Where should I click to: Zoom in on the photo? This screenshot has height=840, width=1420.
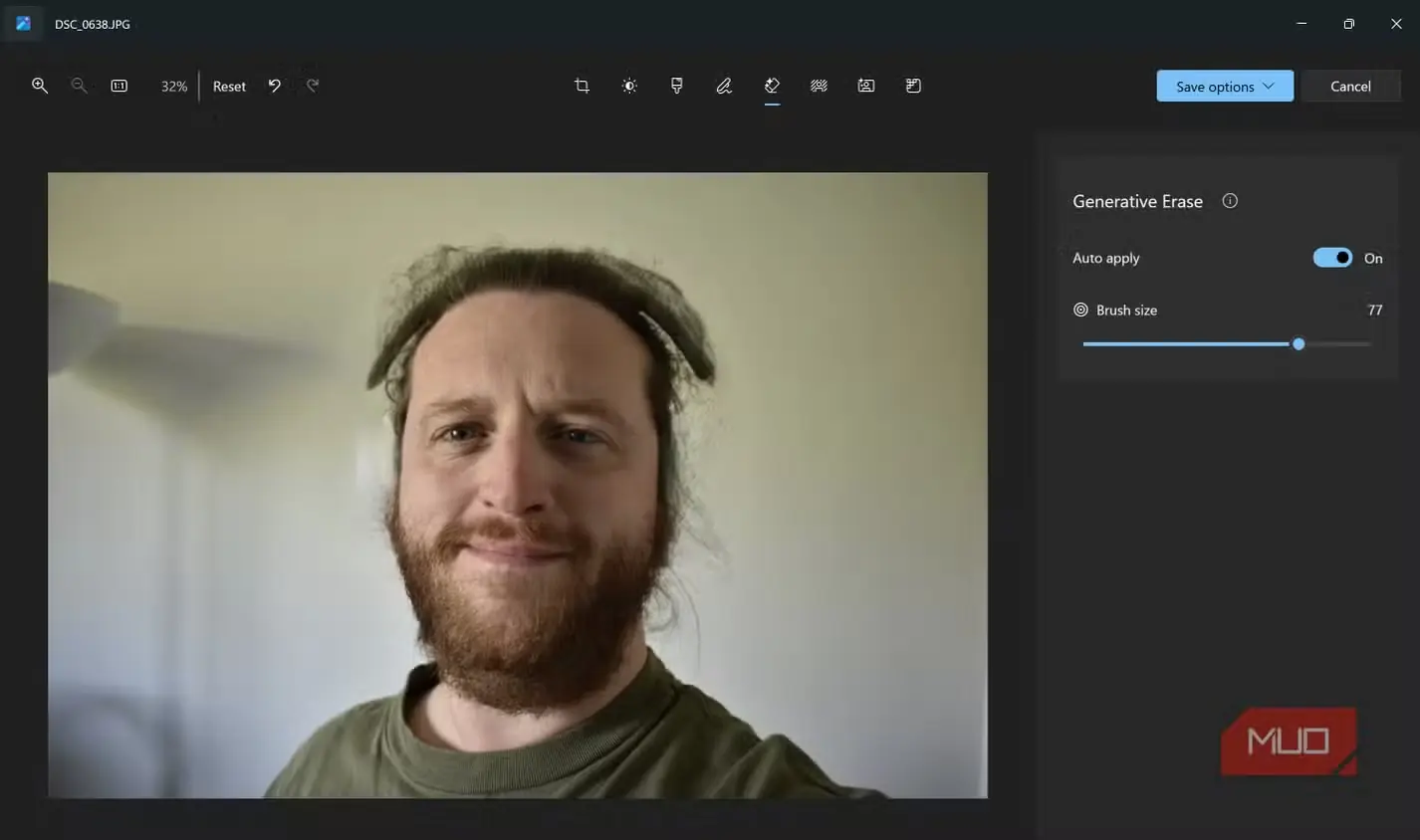tap(40, 86)
